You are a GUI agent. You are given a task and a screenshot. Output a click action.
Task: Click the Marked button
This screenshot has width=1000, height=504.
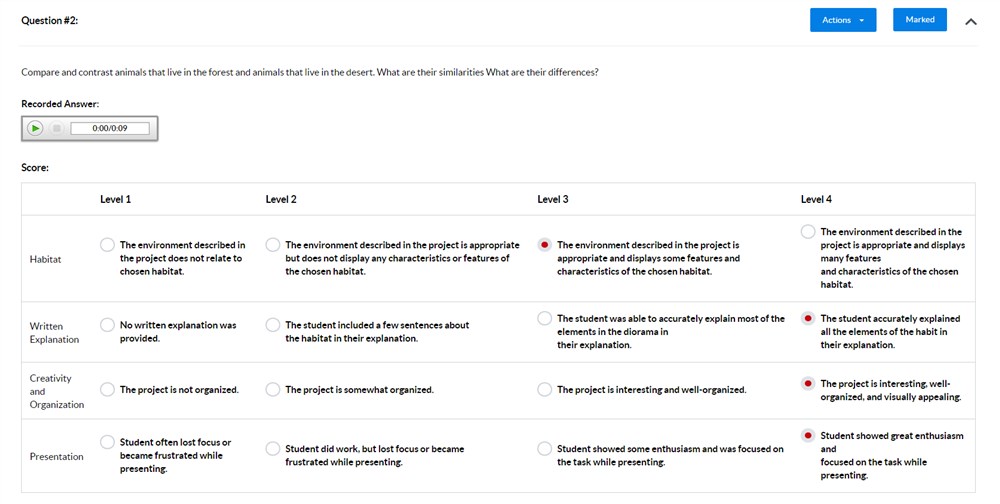pos(919,20)
